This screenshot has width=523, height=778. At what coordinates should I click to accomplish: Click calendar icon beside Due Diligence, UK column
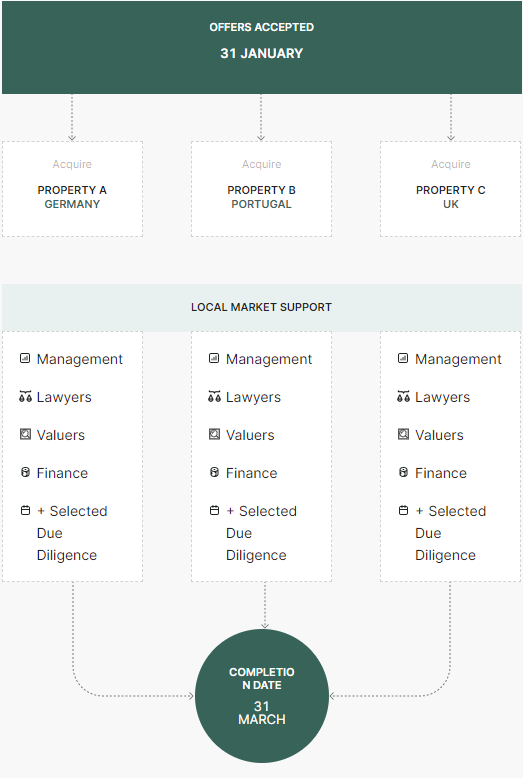pos(403,510)
